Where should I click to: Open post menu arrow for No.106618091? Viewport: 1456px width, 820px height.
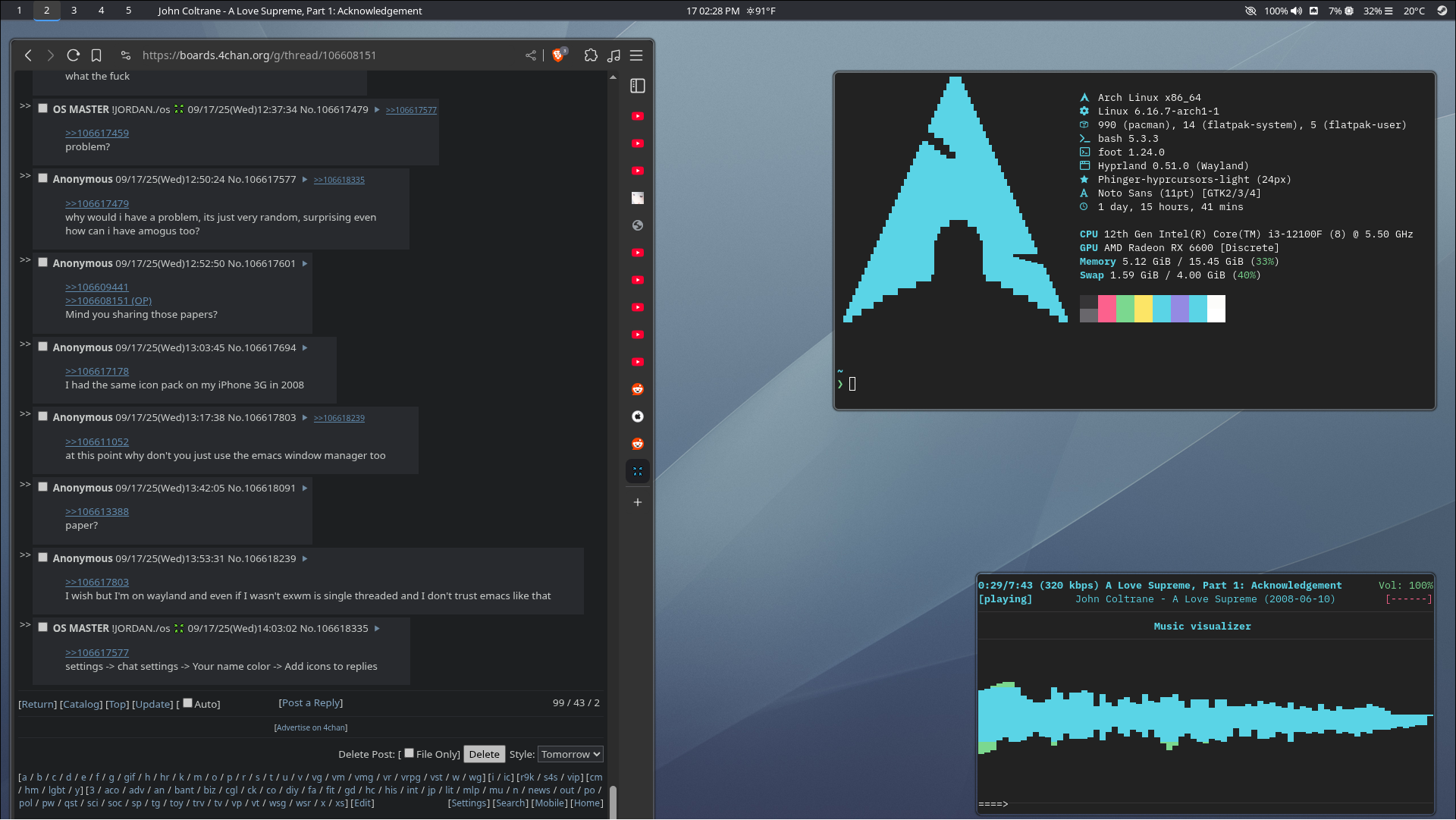click(x=305, y=489)
